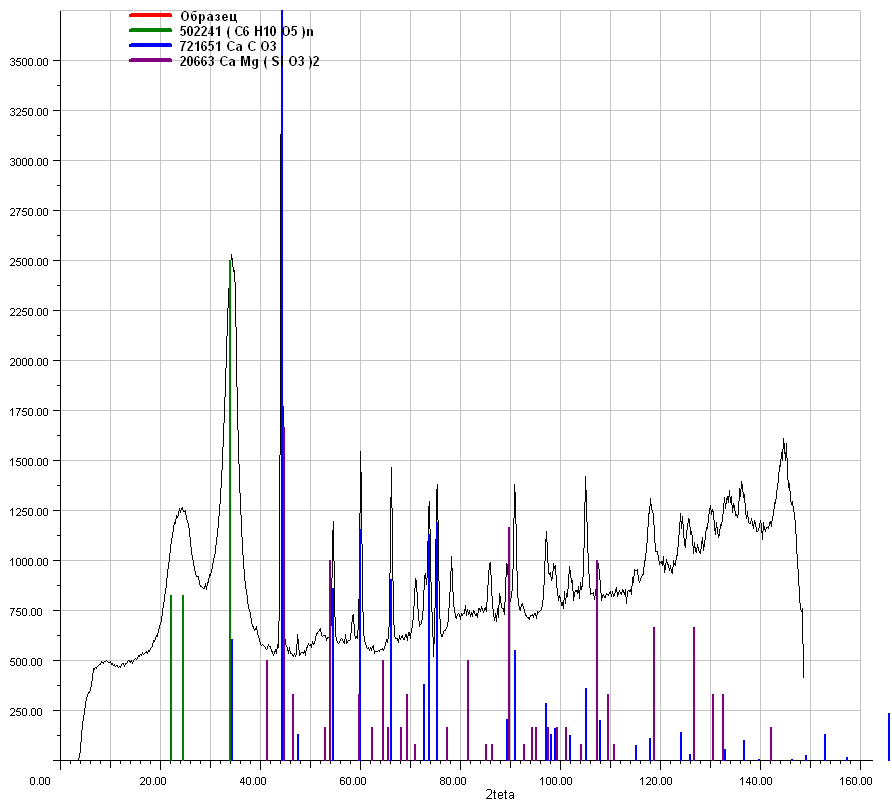Click the 3500.00 y-axis label
Screen dimensions: 892x805
29,61
